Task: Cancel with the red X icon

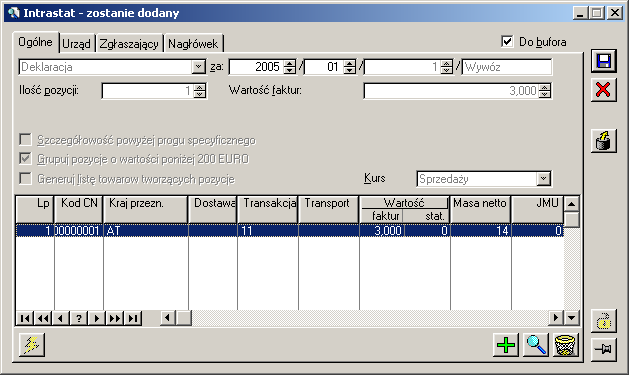Action: 604,90
